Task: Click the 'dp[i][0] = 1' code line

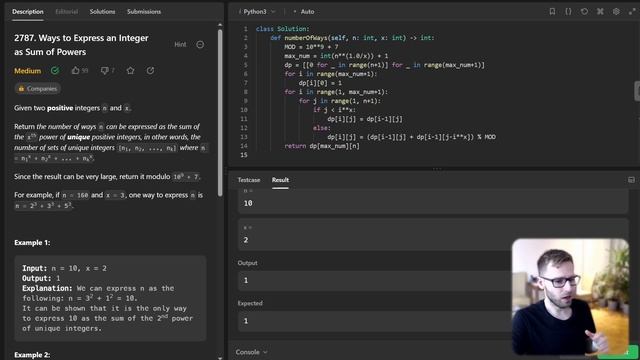Action: point(320,83)
